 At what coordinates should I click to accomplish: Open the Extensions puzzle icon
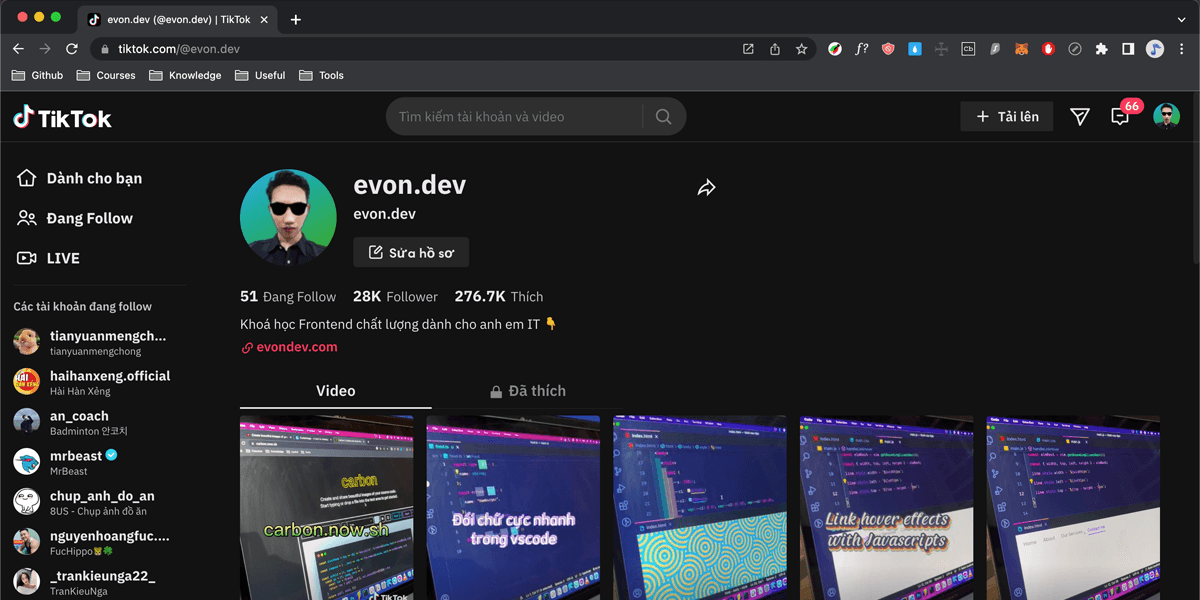[1102, 49]
